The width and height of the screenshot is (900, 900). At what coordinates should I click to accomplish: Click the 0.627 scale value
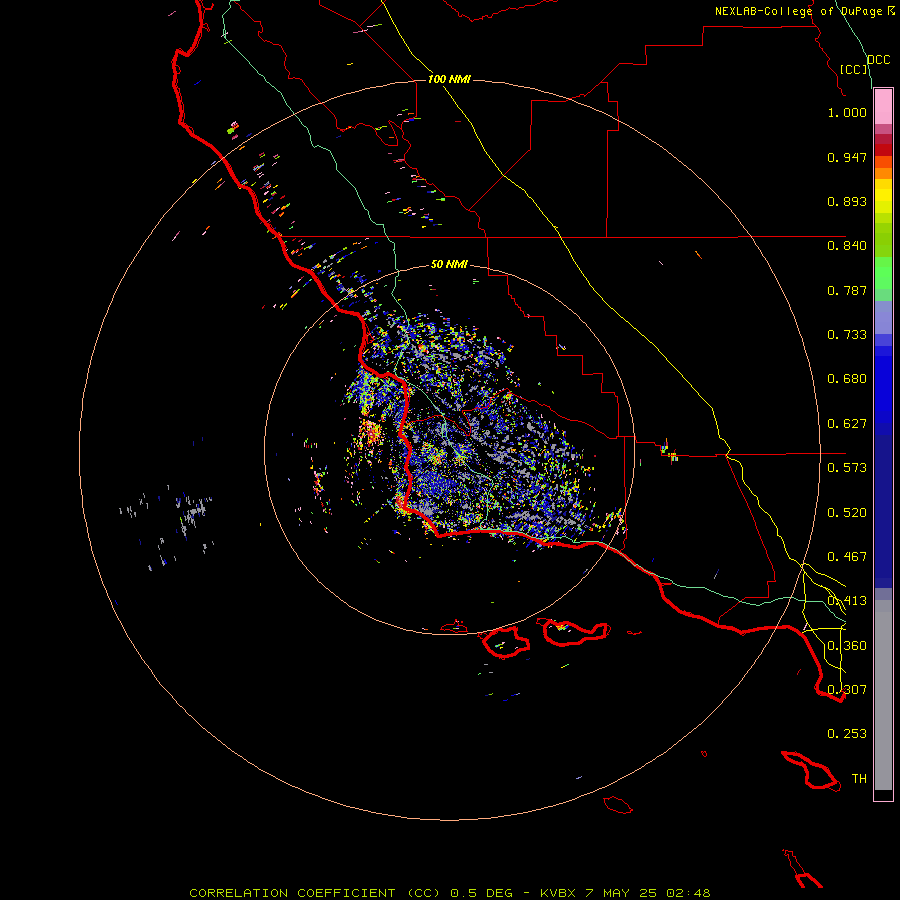coord(847,424)
